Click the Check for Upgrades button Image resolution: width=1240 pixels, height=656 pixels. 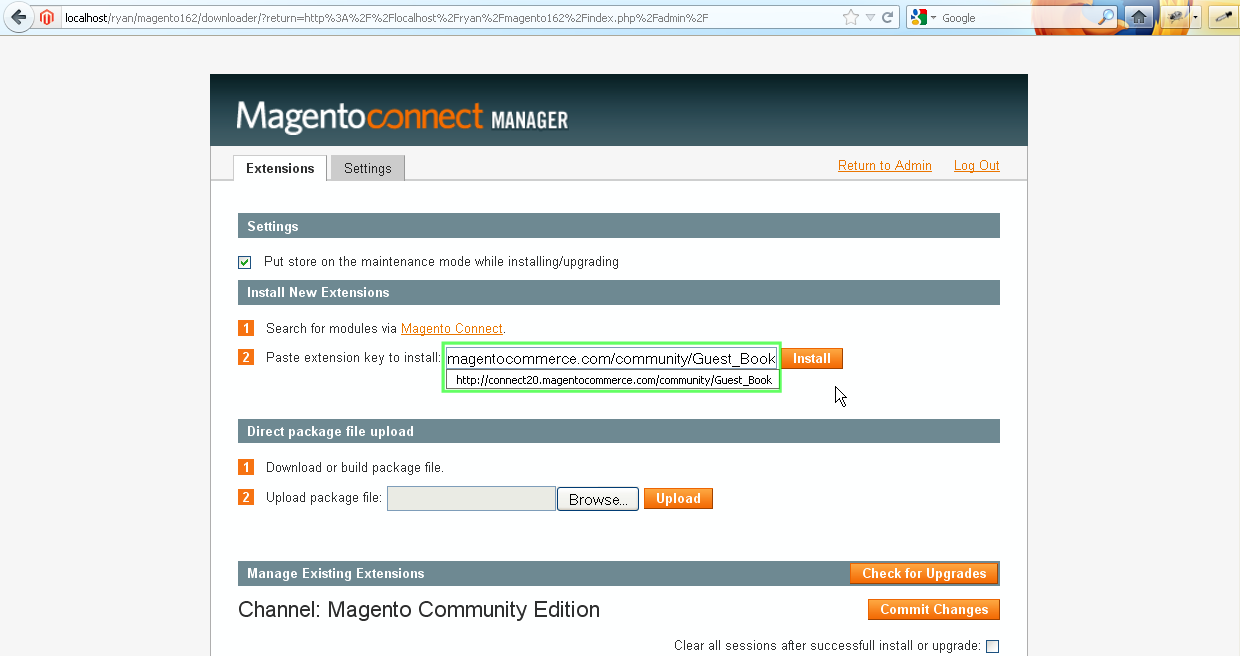(x=923, y=573)
